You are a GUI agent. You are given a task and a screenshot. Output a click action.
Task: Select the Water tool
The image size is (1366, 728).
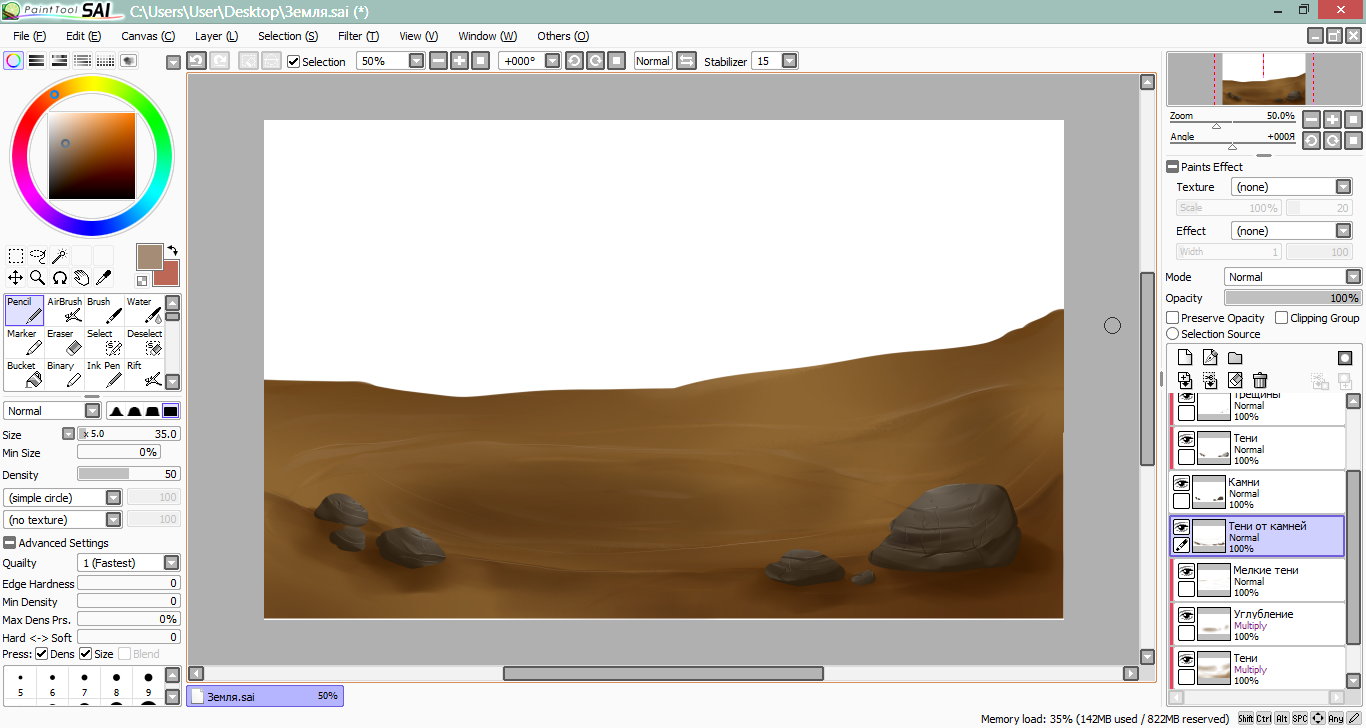[144, 310]
